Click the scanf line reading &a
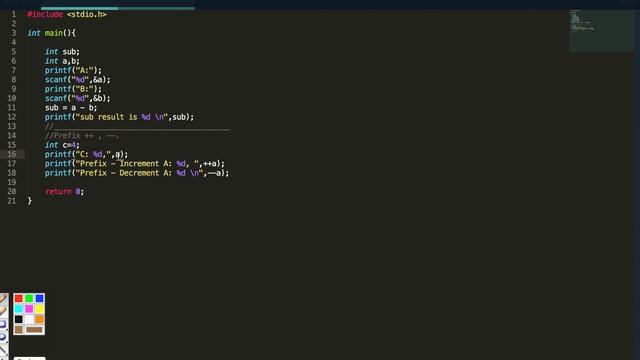 click(x=78, y=80)
